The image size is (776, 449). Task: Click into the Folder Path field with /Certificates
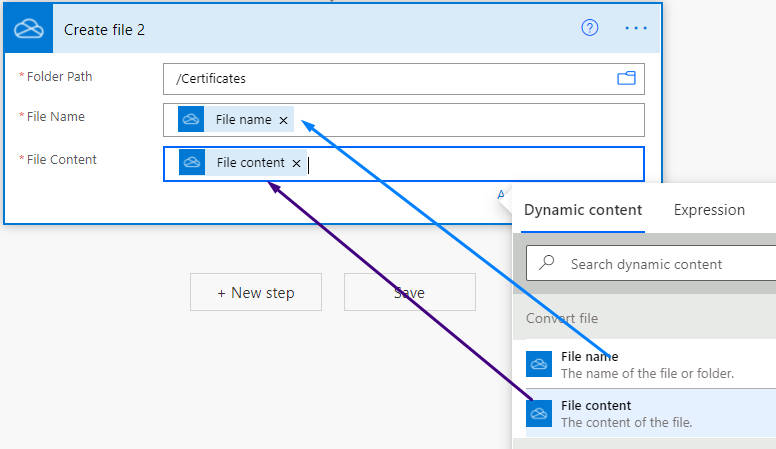(404, 79)
